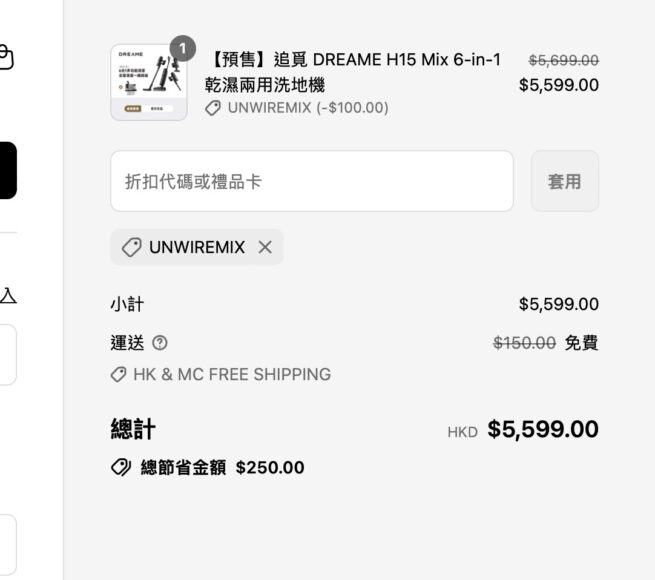Click the HK & MC FREE SHIPPING text

click(232, 375)
